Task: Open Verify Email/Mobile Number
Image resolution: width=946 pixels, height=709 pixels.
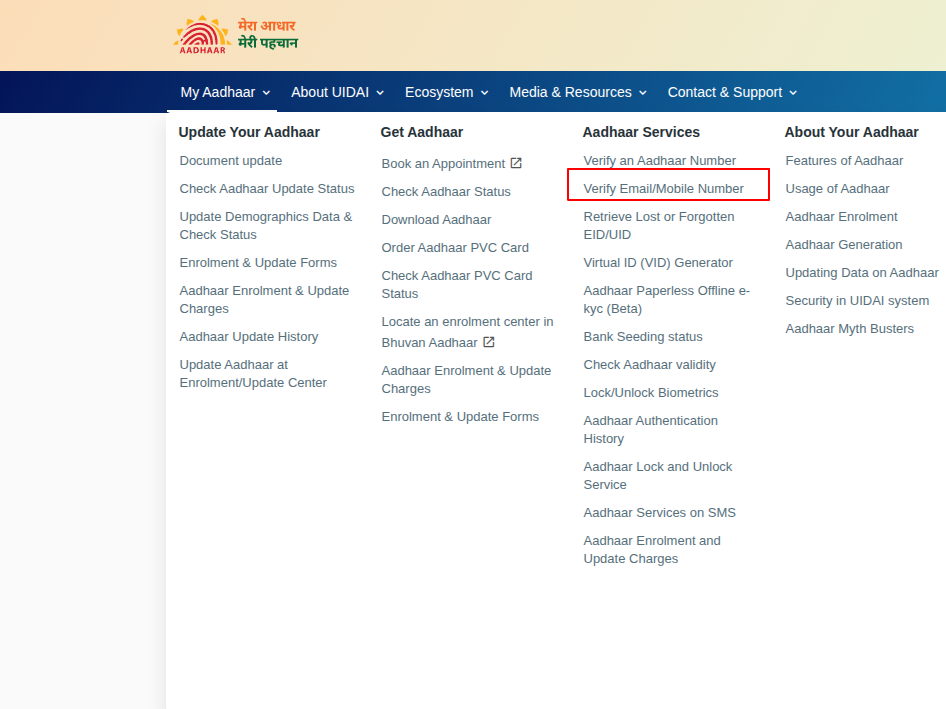Action: tap(664, 188)
